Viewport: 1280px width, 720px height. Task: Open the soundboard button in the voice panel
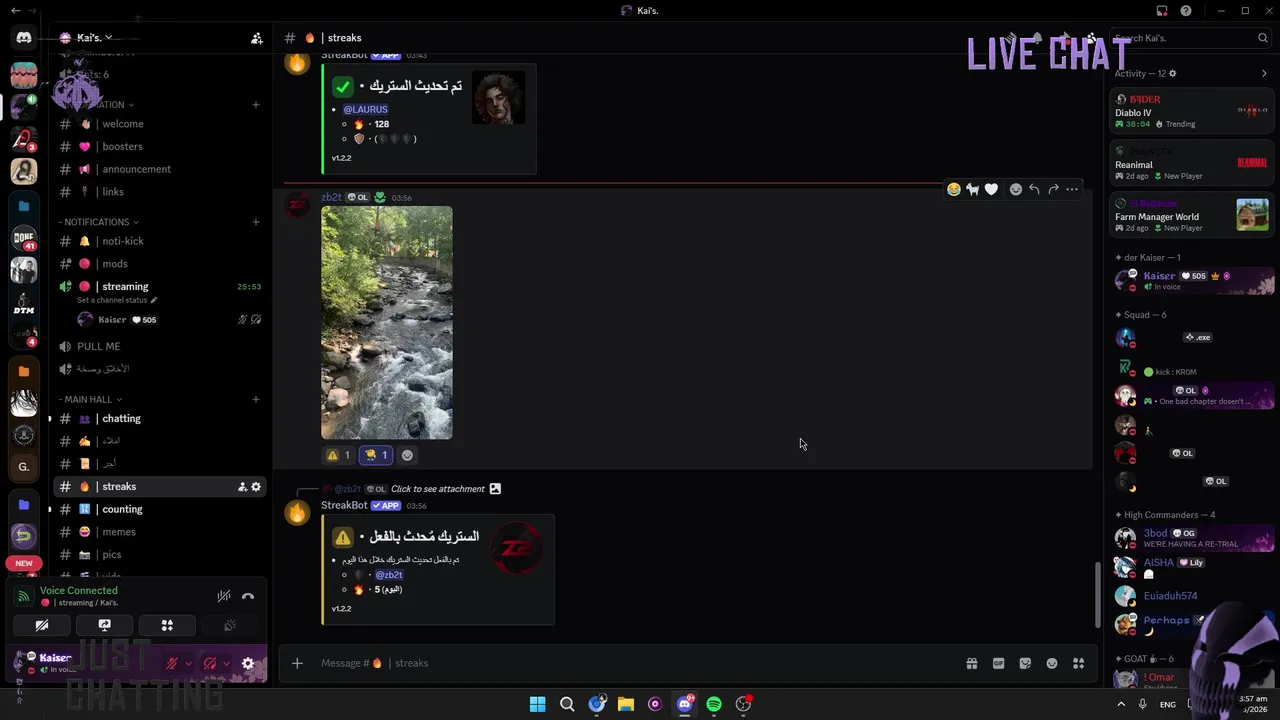[x=230, y=625]
